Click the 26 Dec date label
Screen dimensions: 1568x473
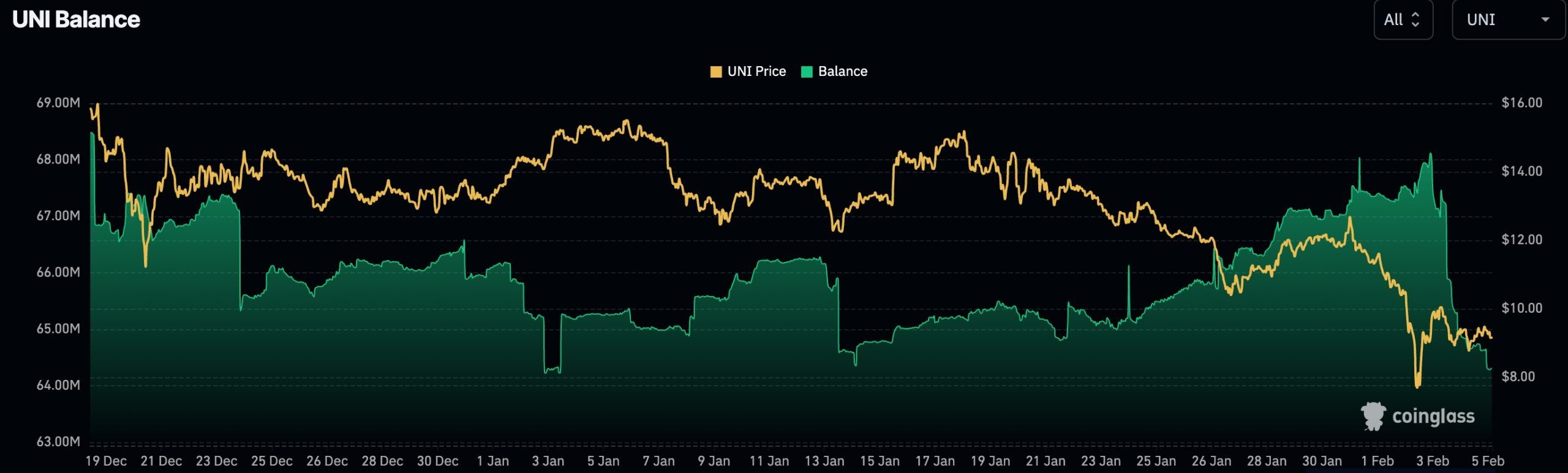point(327,461)
